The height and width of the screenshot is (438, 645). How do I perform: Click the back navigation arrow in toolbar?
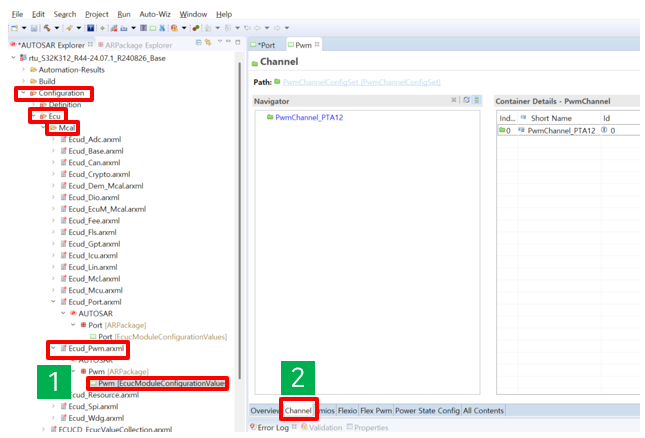coord(257,28)
